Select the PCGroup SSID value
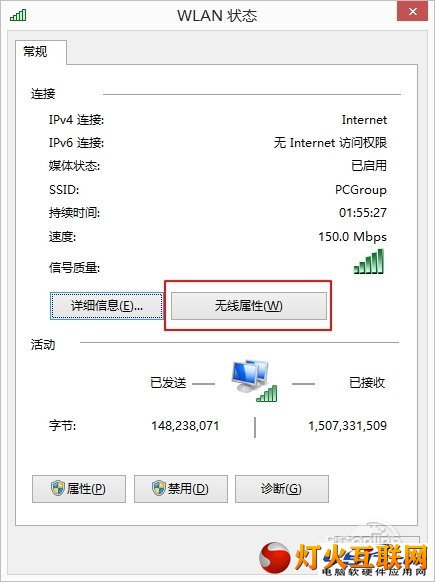Screen dimensions: 435x582 (361, 190)
